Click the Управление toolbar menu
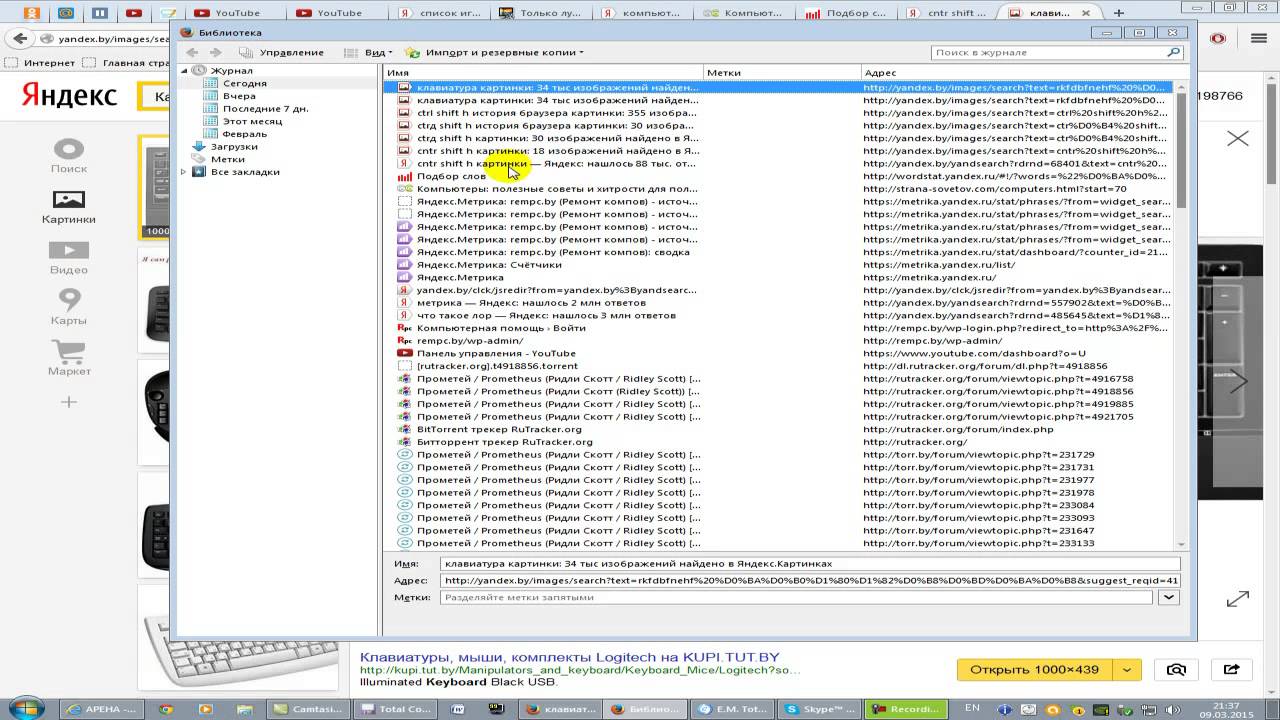 pos(282,52)
